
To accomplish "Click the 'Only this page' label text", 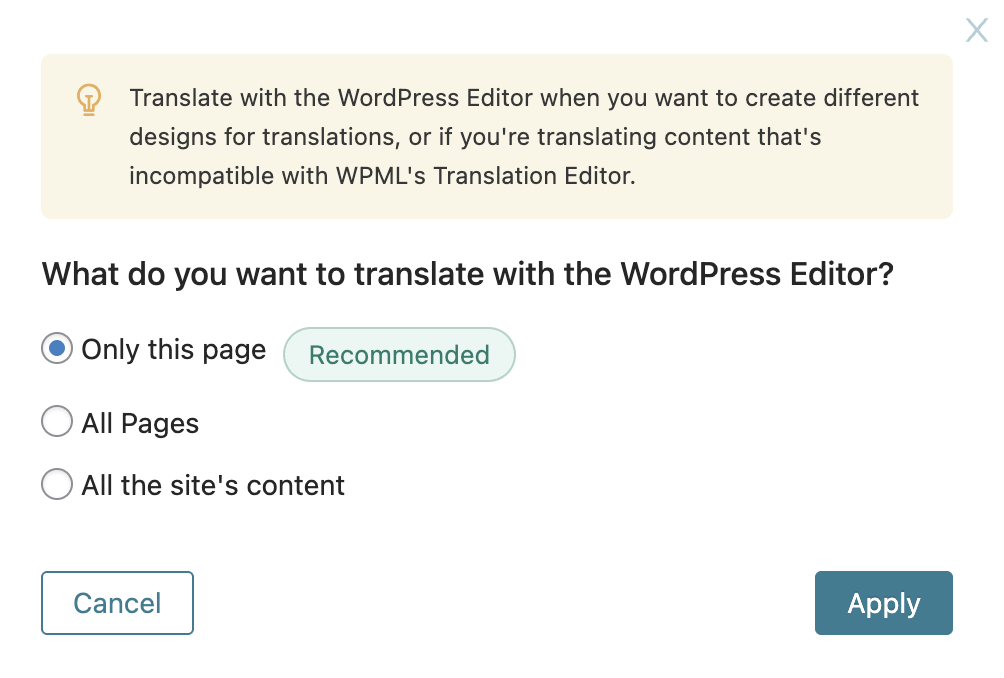I will coord(174,350).
